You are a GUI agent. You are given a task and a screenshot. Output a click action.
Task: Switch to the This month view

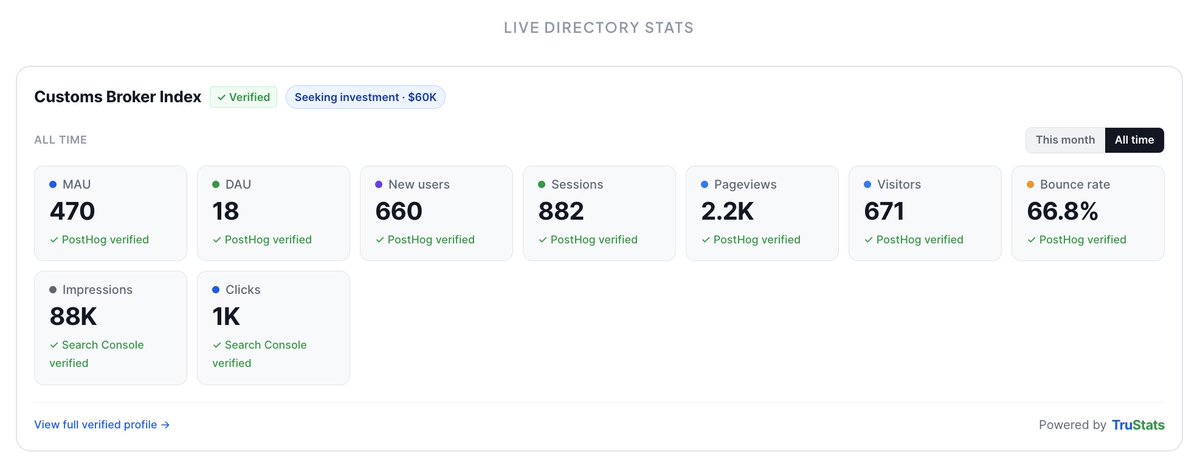pyautogui.click(x=1065, y=140)
